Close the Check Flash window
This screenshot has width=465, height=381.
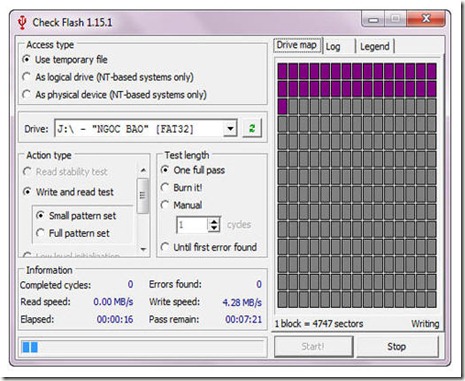tap(426, 19)
